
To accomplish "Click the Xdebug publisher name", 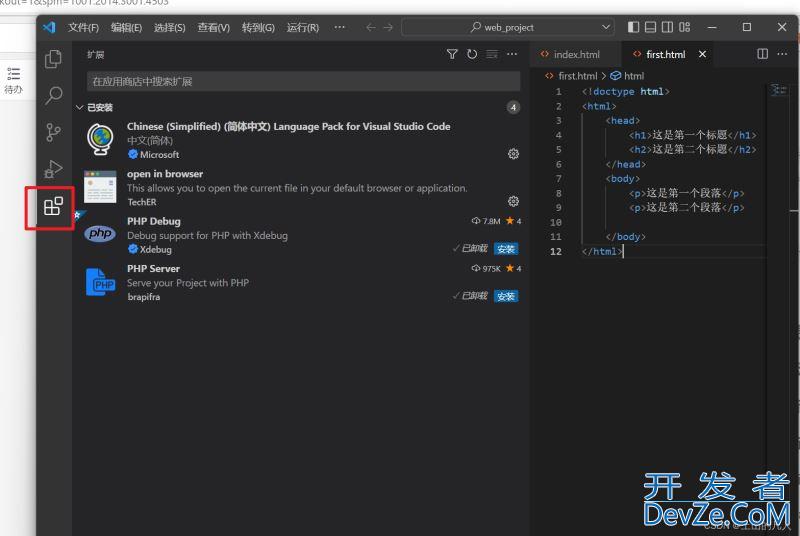I will (156, 249).
